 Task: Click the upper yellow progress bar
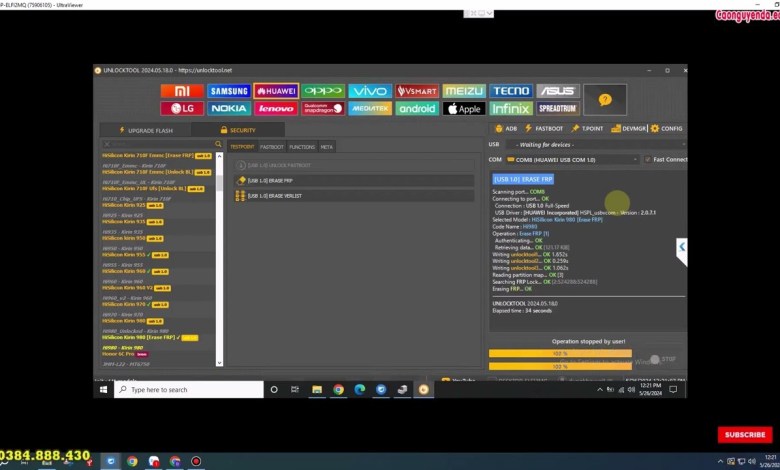[560, 354]
